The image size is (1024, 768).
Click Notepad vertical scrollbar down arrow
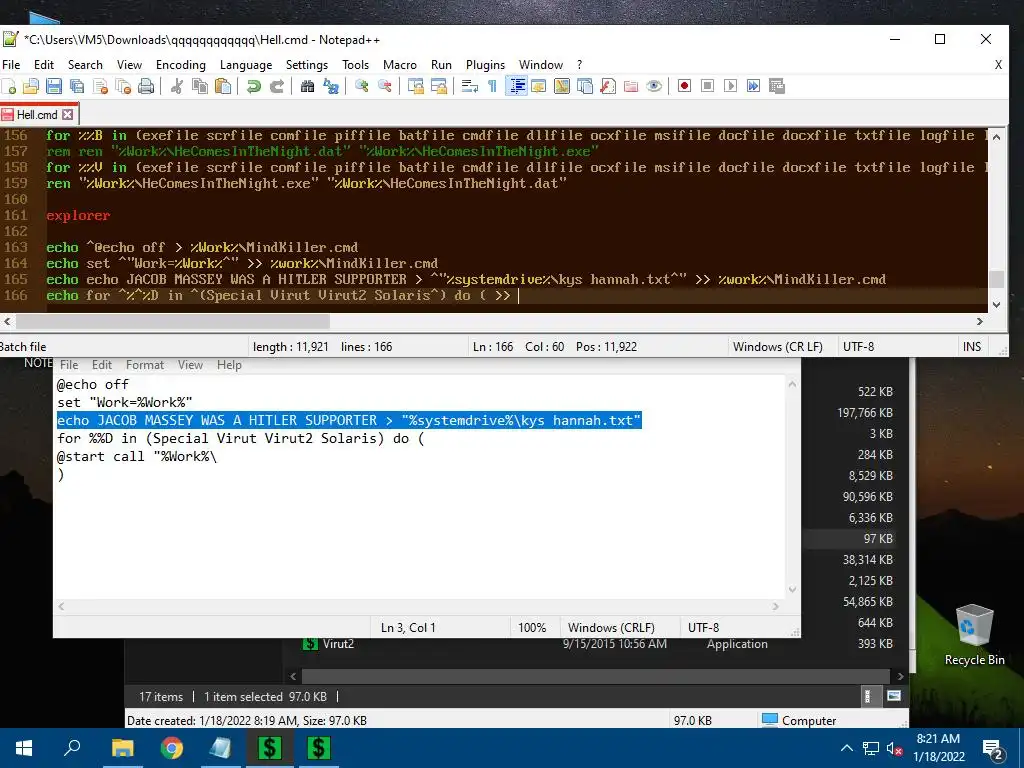click(x=792, y=590)
